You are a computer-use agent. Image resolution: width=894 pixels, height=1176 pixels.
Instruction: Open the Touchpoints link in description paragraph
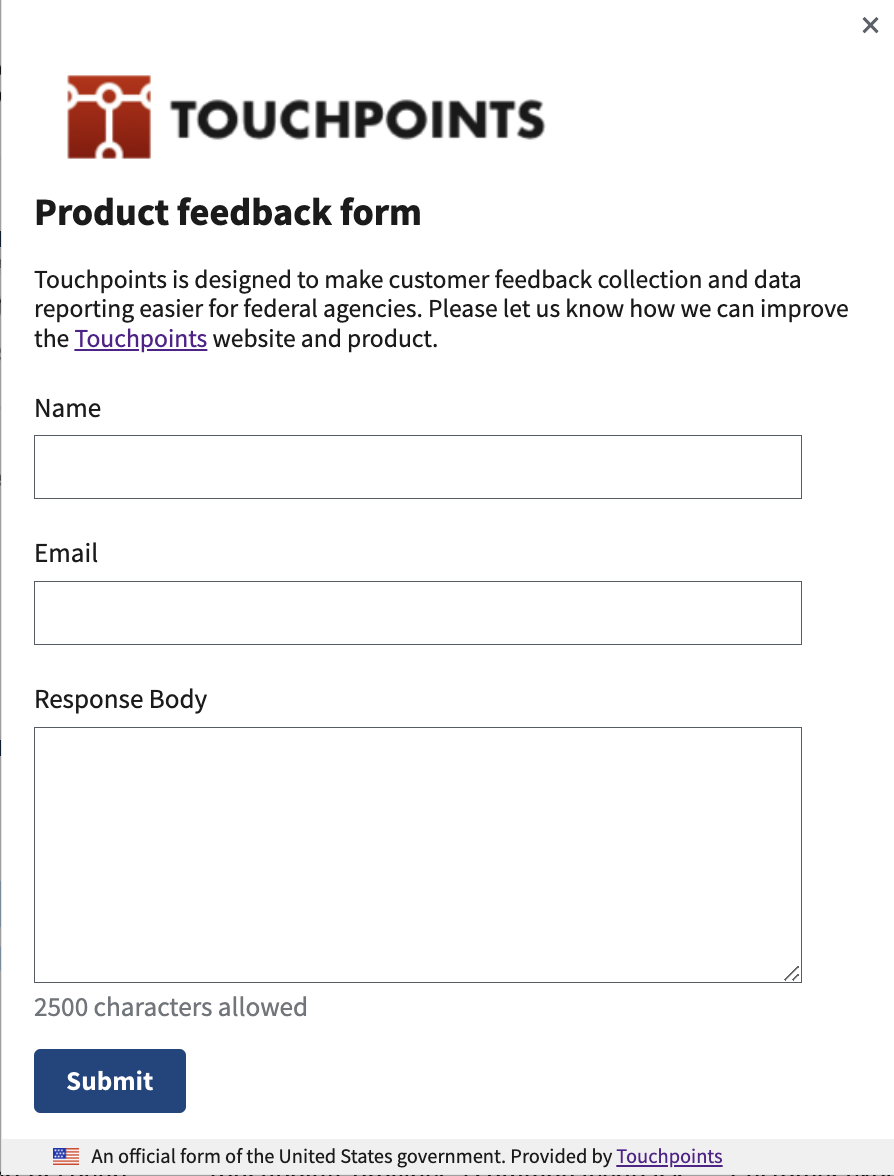pyautogui.click(x=141, y=339)
